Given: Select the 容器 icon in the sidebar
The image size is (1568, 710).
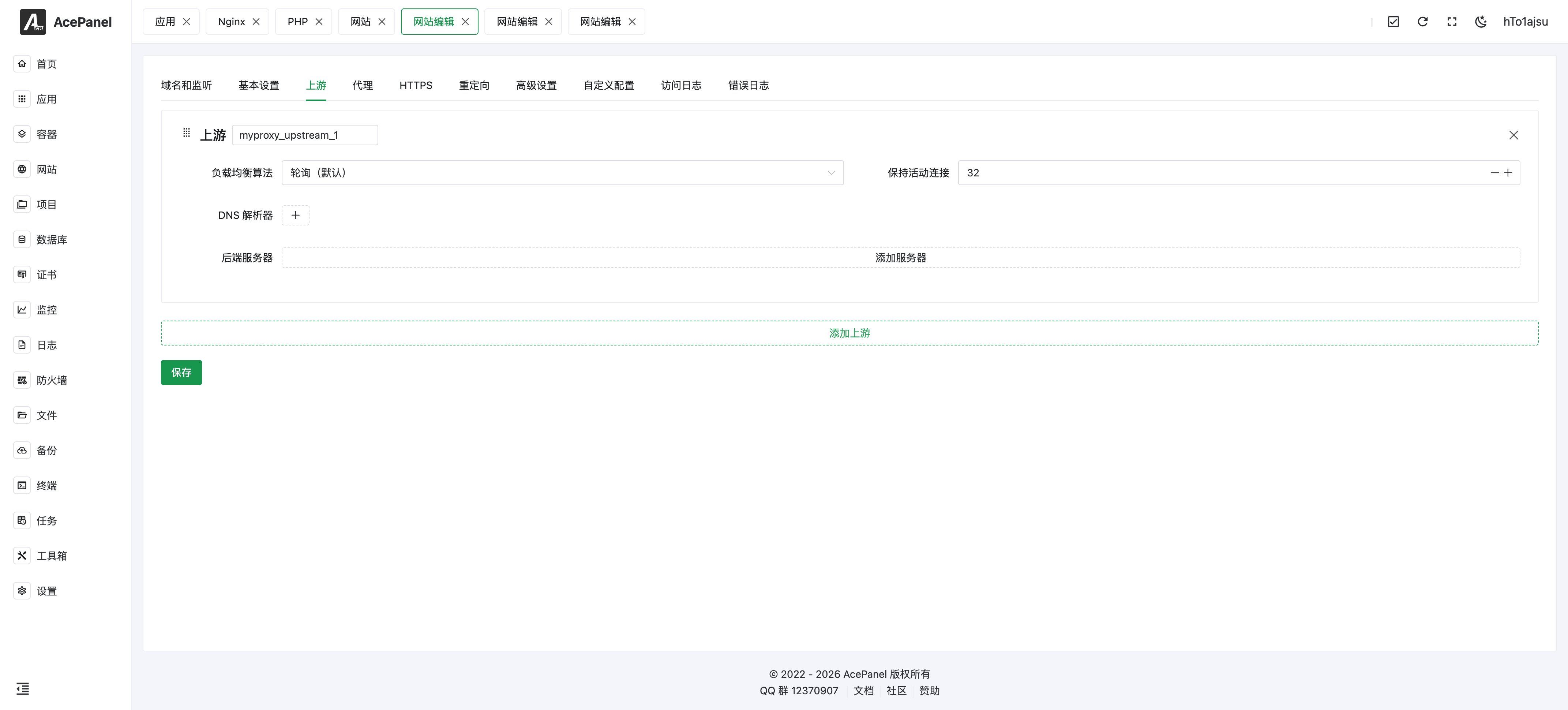Looking at the screenshot, I should click(22, 134).
